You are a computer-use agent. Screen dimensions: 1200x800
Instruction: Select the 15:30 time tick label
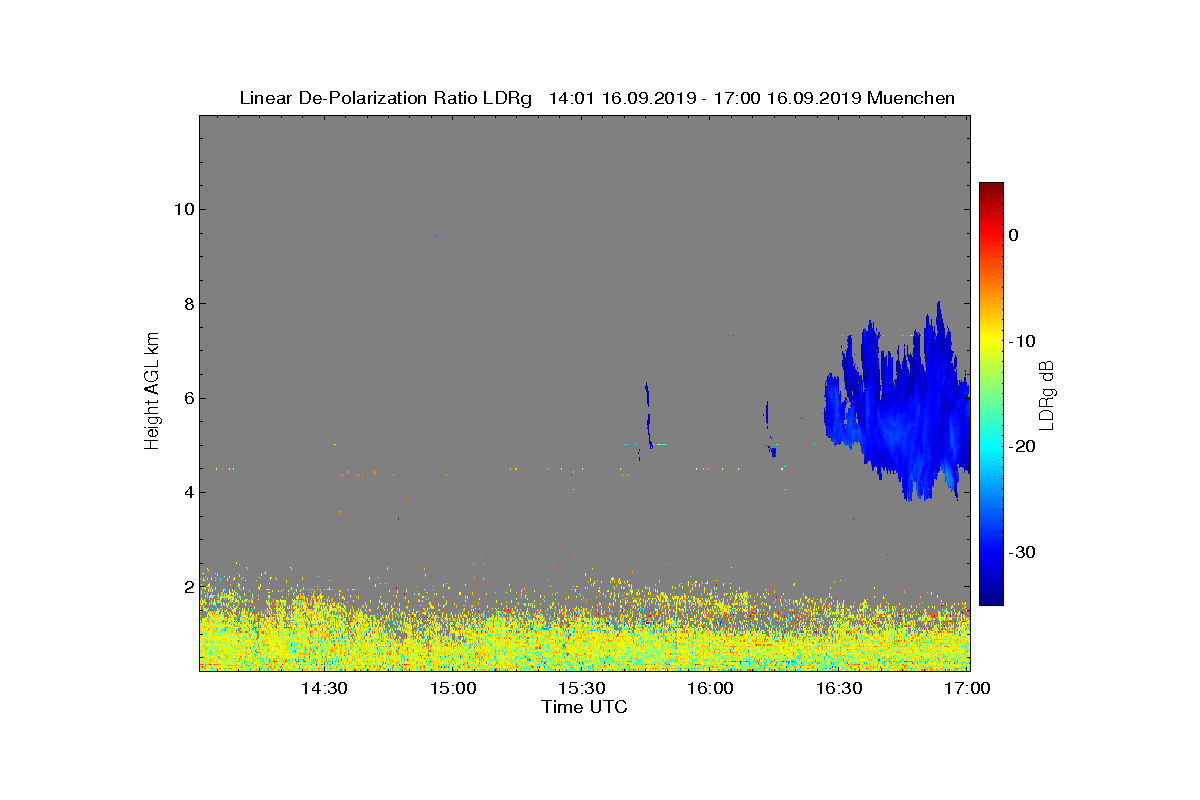(x=582, y=689)
